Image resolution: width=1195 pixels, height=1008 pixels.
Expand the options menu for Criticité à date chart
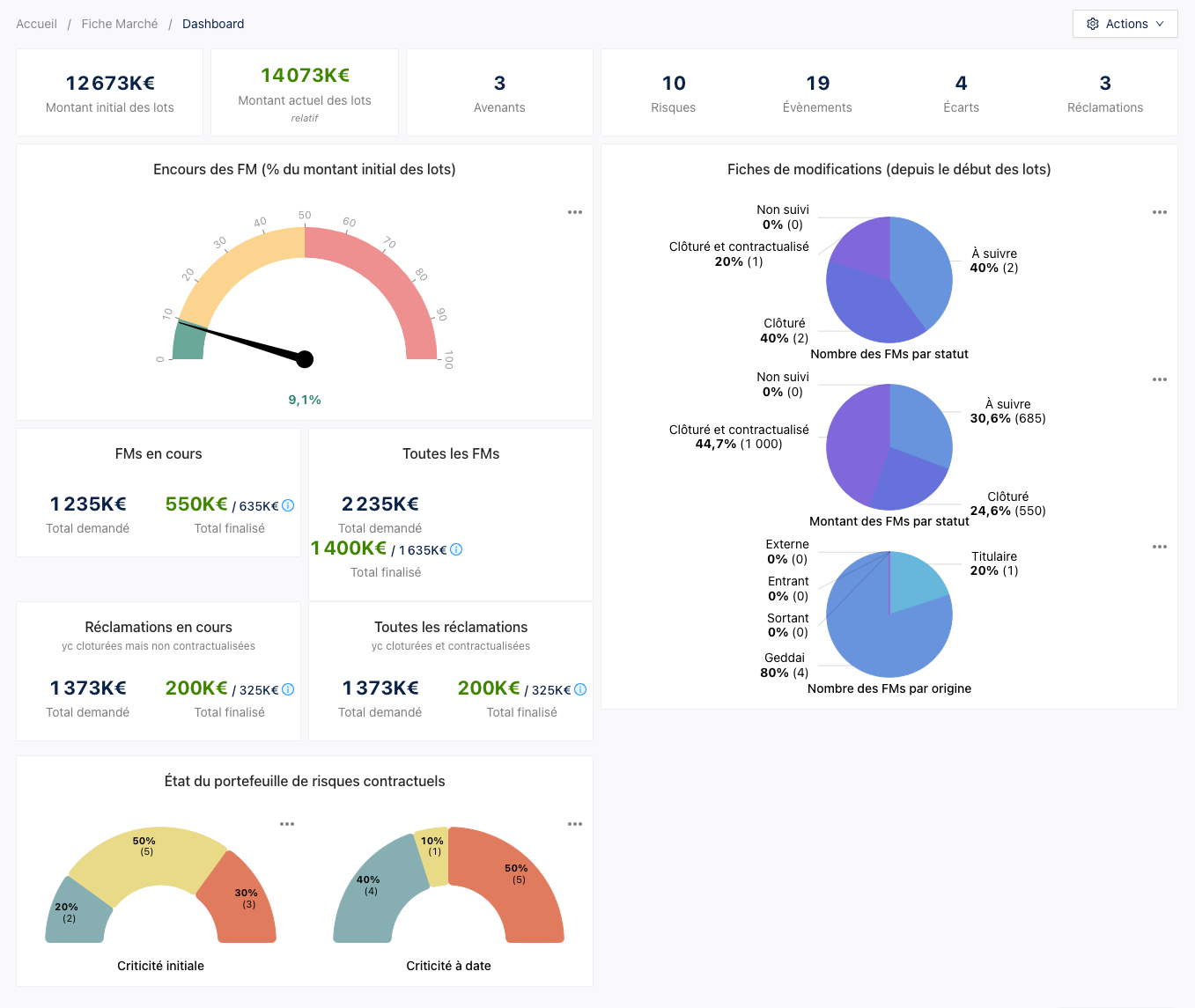[x=575, y=824]
